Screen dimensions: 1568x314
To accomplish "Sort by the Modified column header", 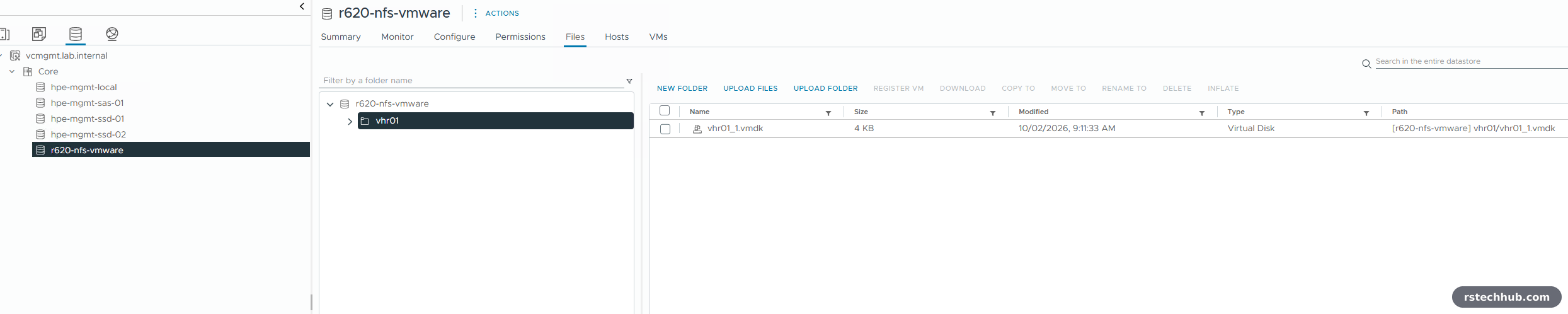I will 1033,112.
